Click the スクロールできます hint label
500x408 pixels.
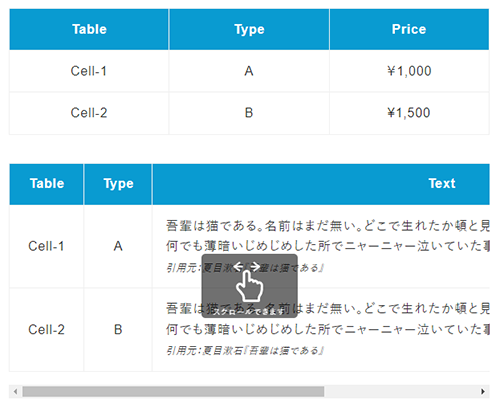249,312
